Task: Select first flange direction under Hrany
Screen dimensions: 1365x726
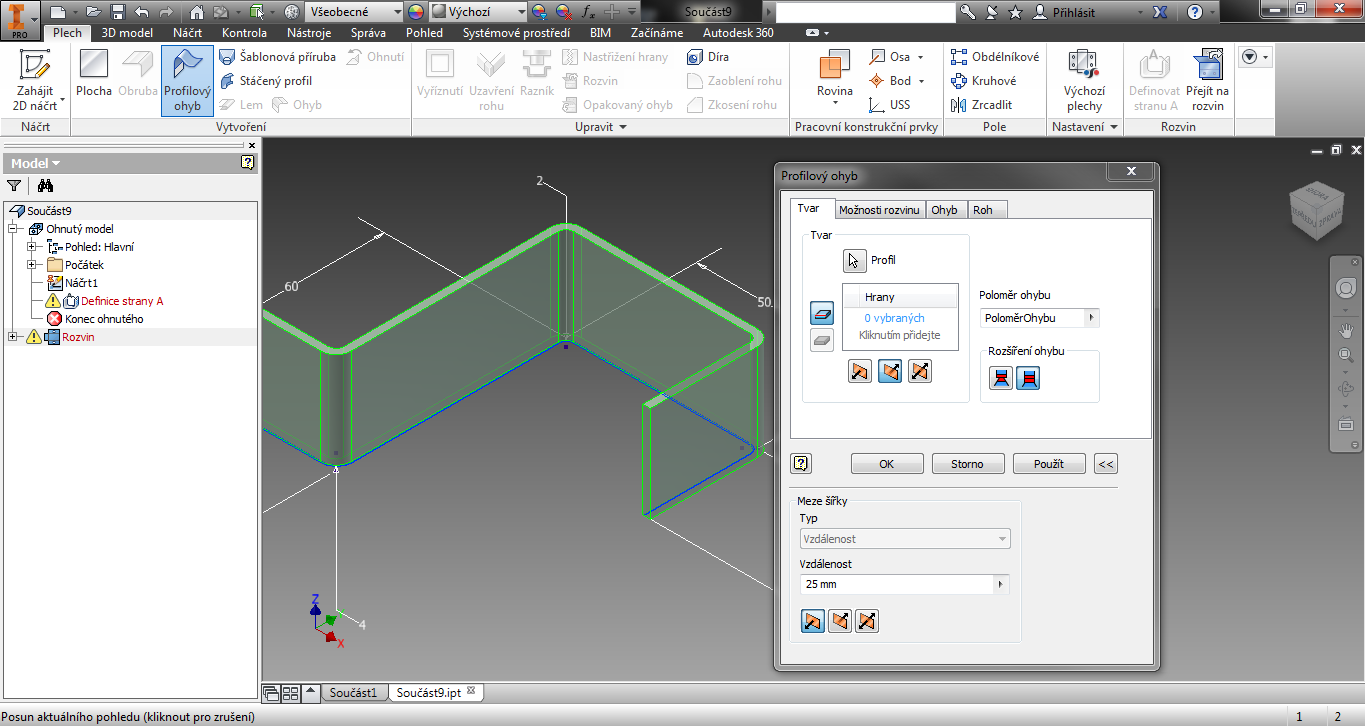Action: click(x=859, y=371)
